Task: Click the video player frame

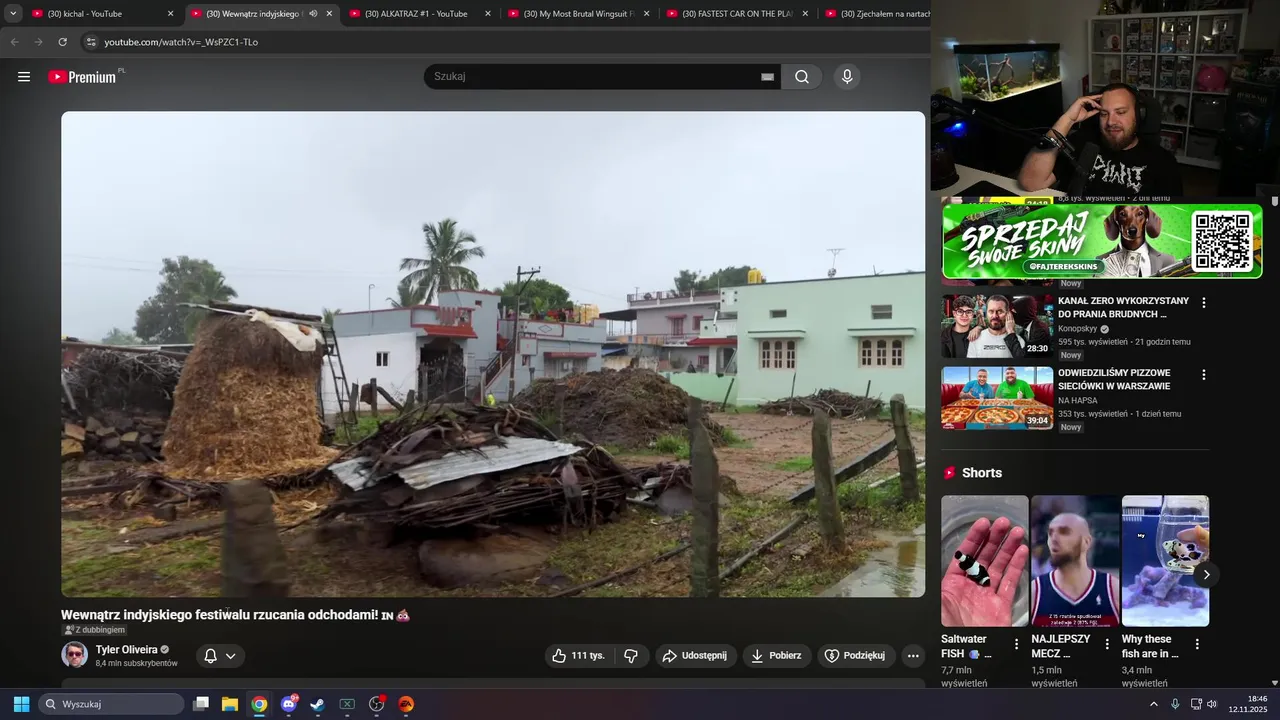Action: (493, 354)
